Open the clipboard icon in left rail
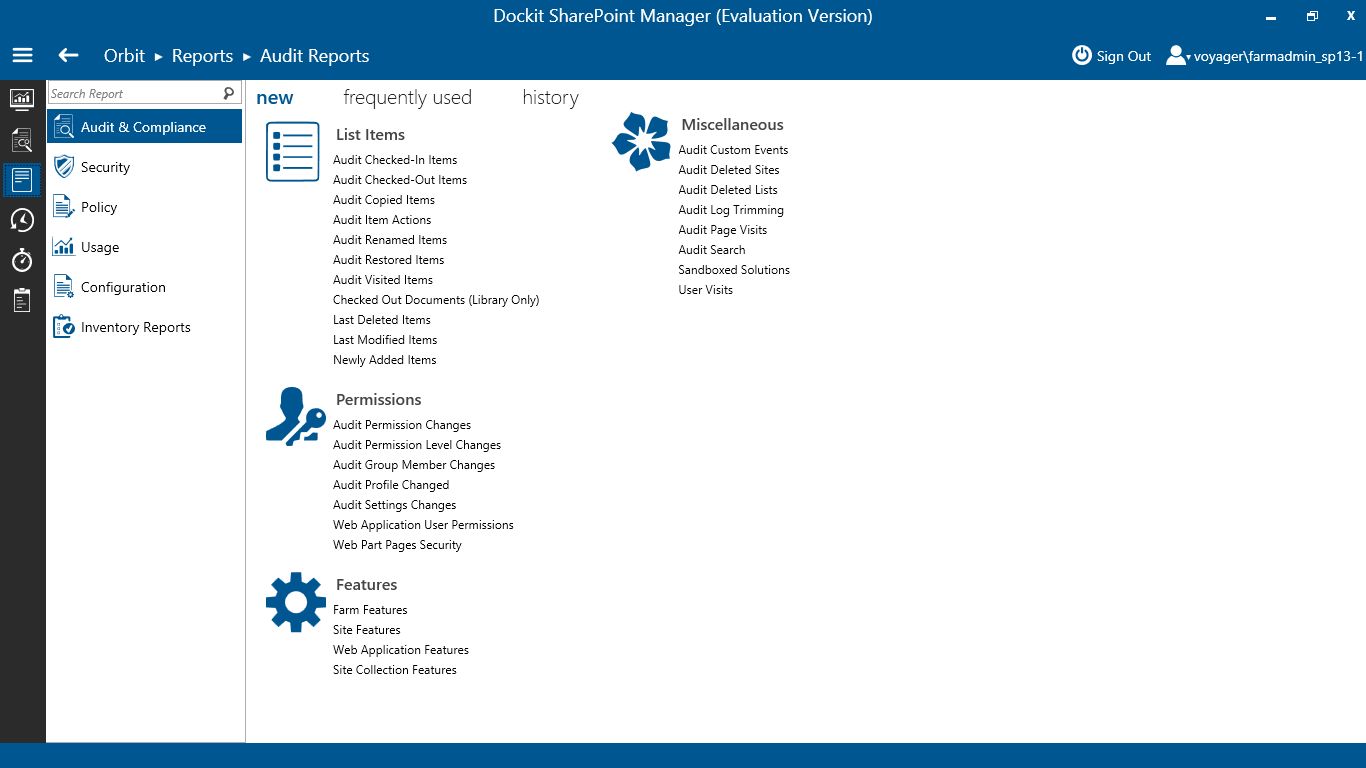The width and height of the screenshot is (1366, 768). (22, 300)
